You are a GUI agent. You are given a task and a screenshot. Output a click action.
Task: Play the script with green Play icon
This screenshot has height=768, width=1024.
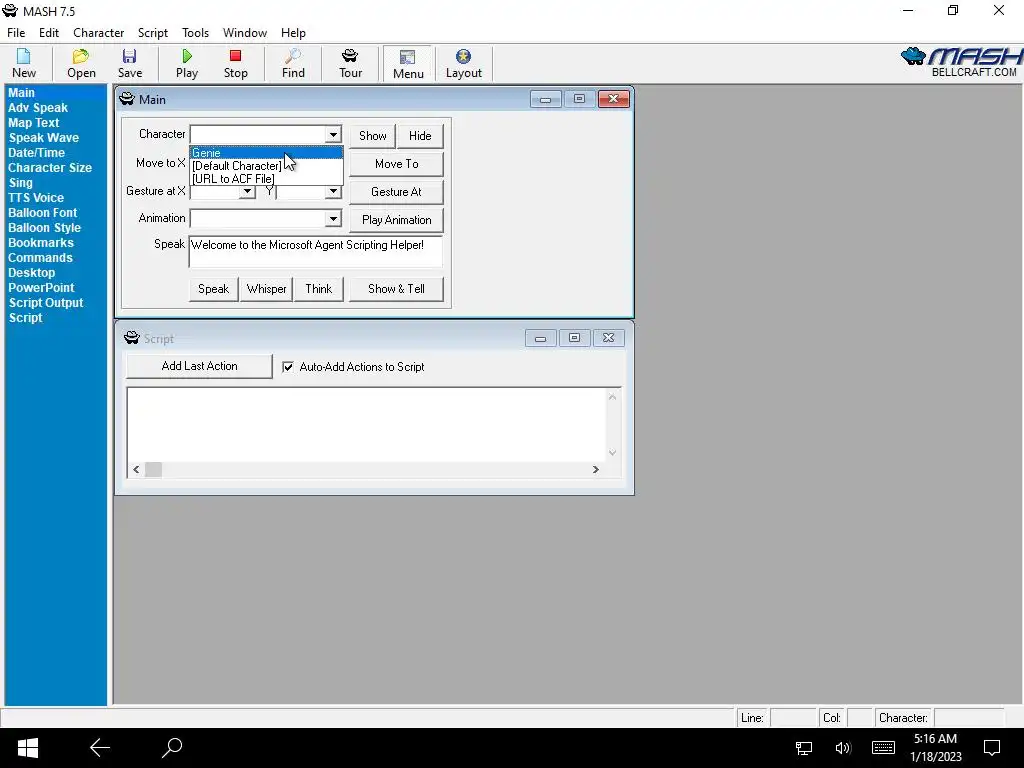(187, 63)
